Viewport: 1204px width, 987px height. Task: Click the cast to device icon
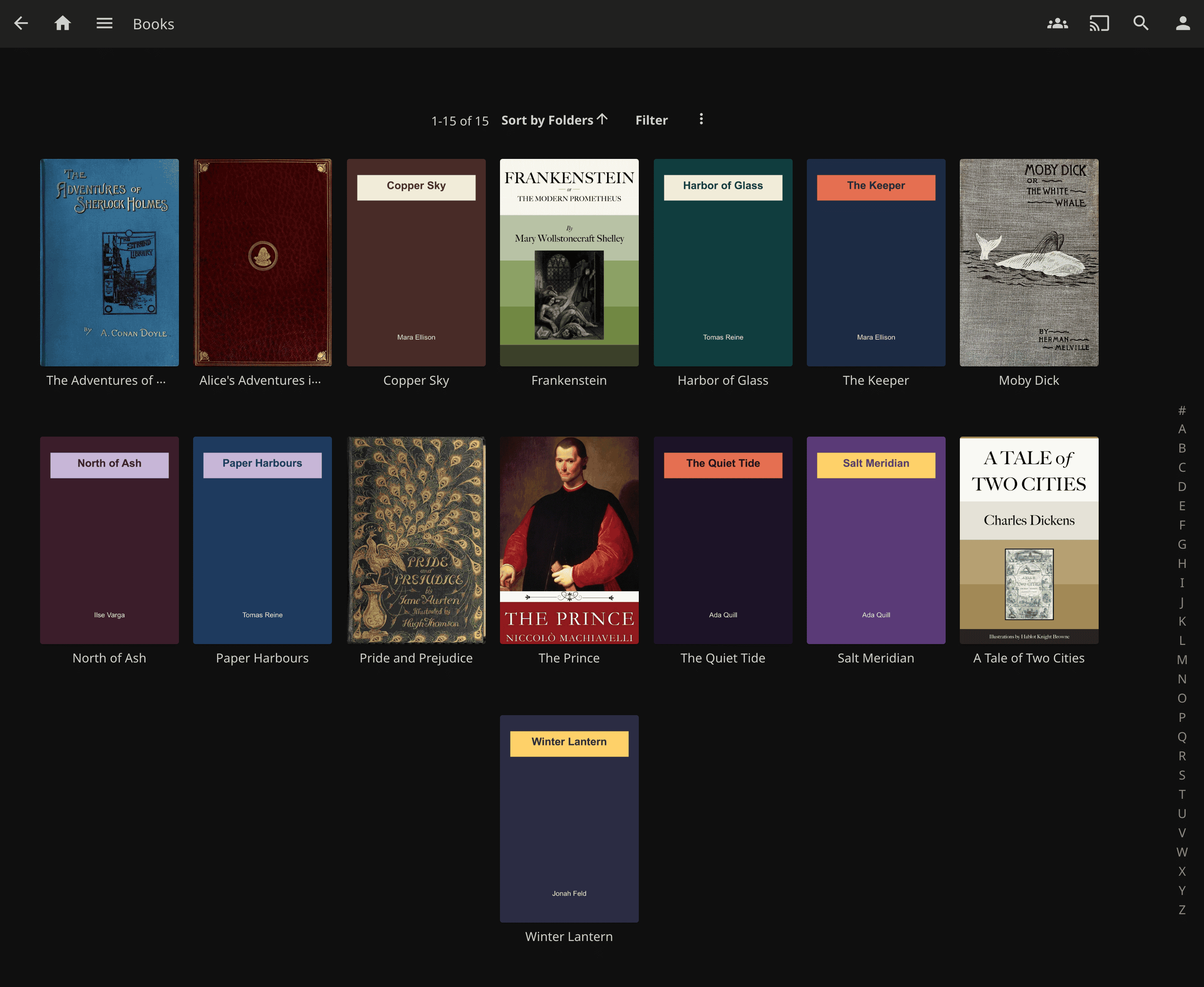click(1099, 23)
